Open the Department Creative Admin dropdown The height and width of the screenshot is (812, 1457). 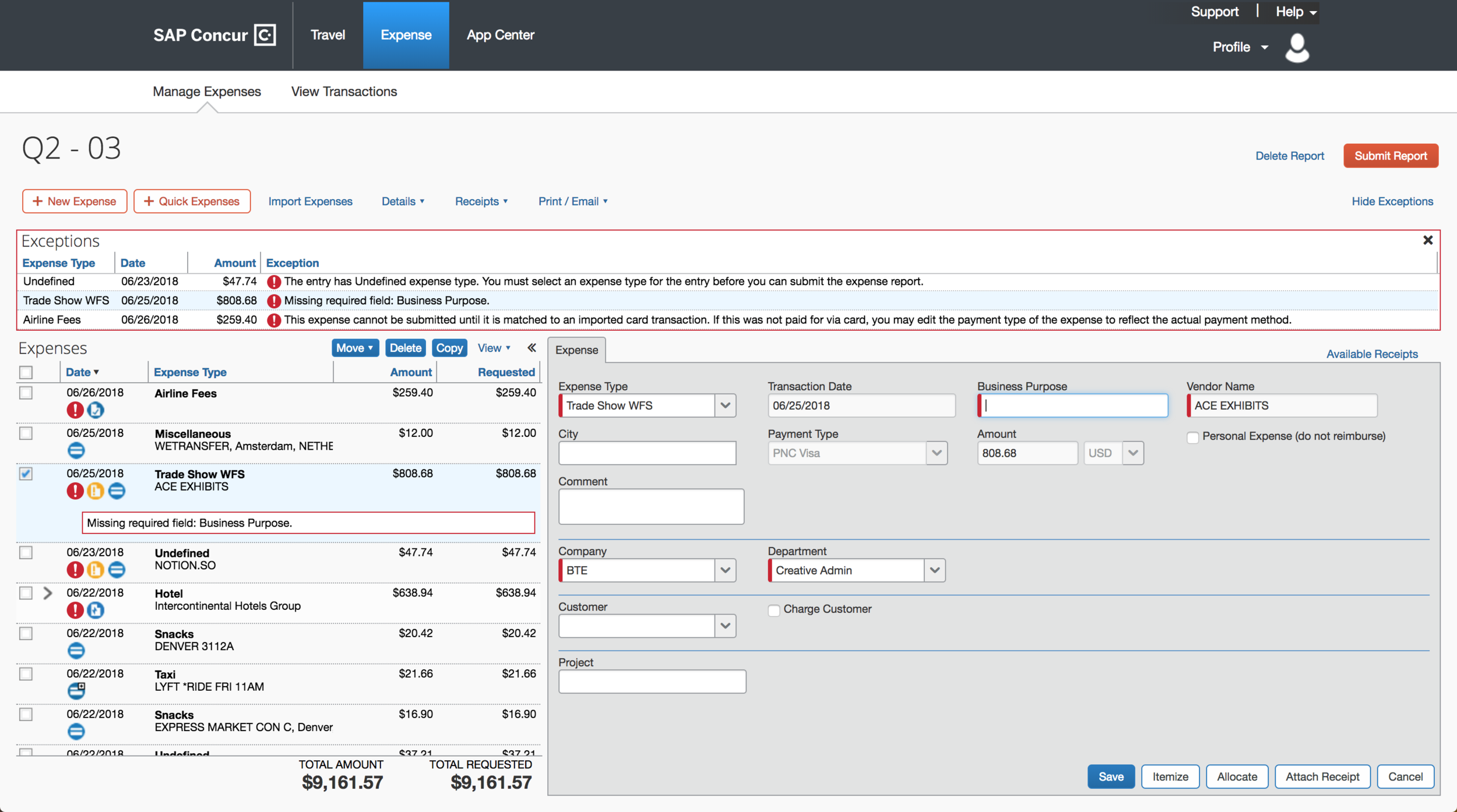pos(935,570)
